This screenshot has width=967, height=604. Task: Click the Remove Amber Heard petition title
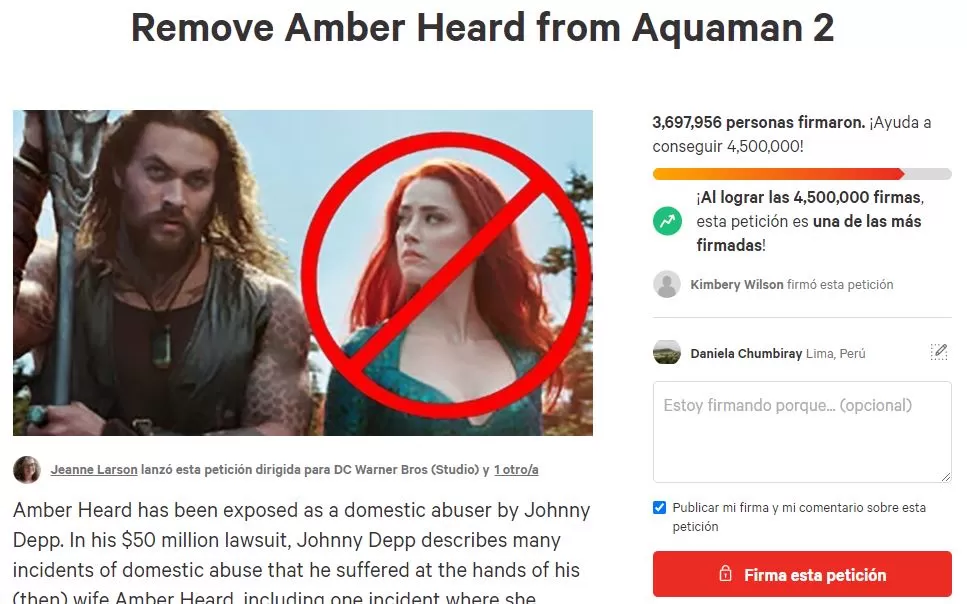(483, 28)
